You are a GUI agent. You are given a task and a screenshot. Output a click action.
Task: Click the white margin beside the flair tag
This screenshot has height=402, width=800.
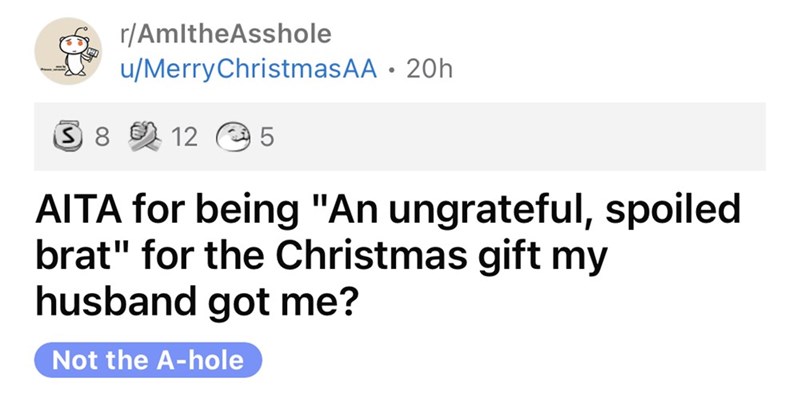(x=500, y=360)
